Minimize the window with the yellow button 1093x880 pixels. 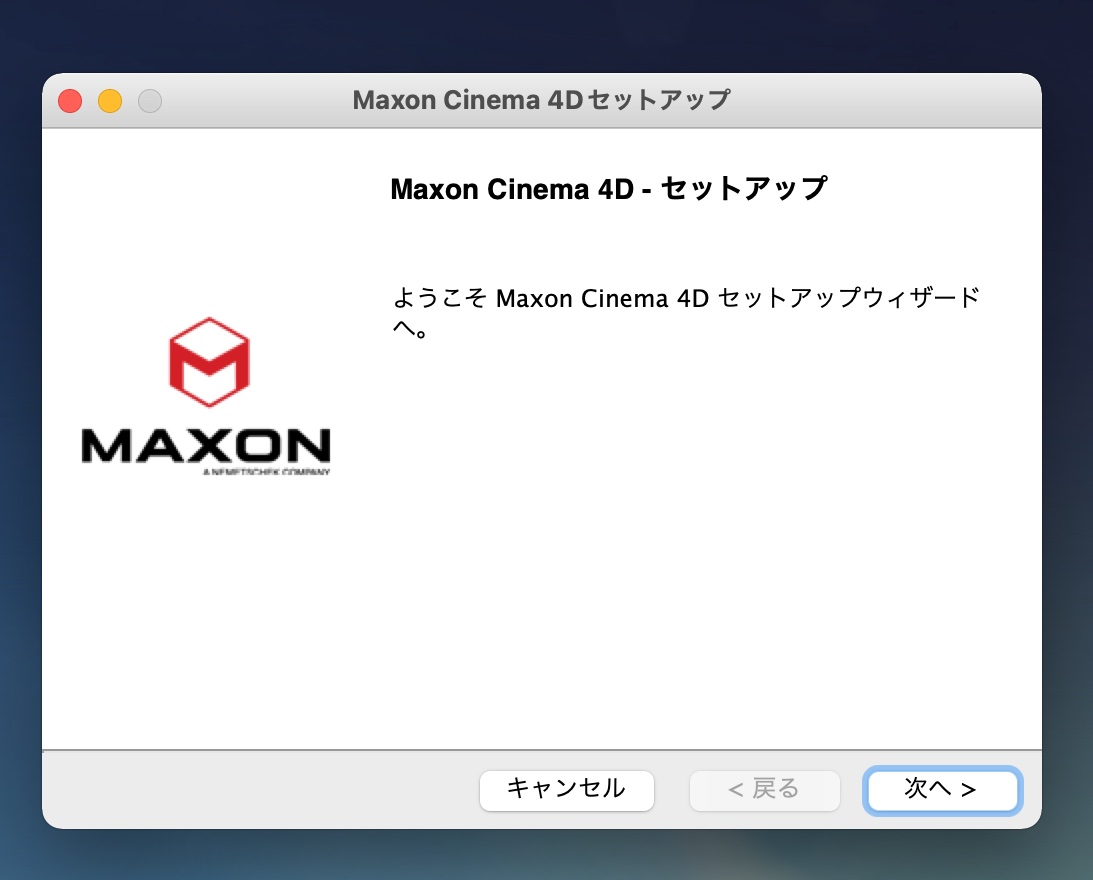(110, 100)
